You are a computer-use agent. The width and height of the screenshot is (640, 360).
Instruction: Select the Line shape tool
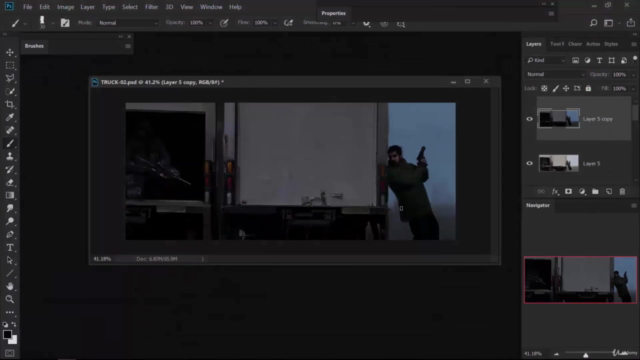coord(10,273)
